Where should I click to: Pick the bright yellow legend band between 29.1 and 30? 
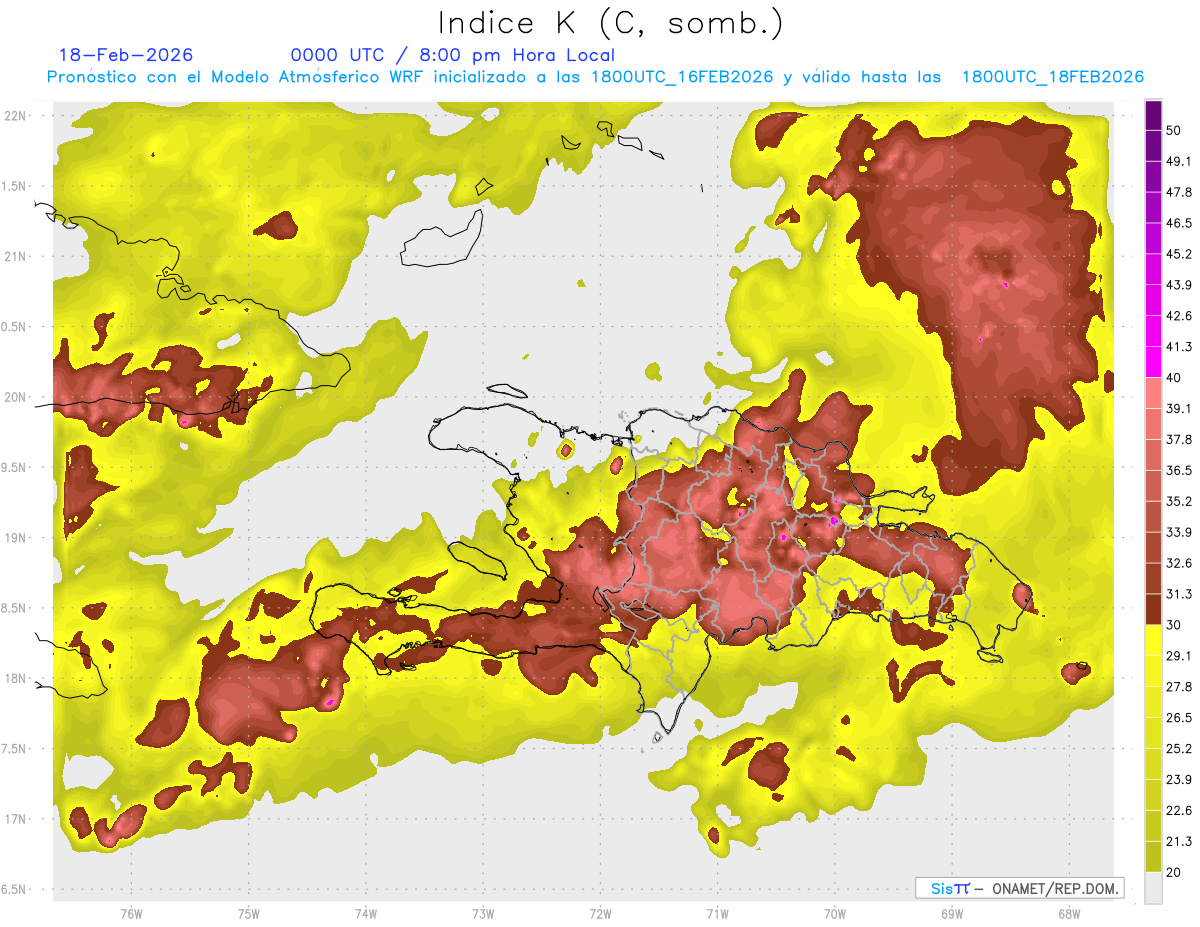click(x=1153, y=640)
